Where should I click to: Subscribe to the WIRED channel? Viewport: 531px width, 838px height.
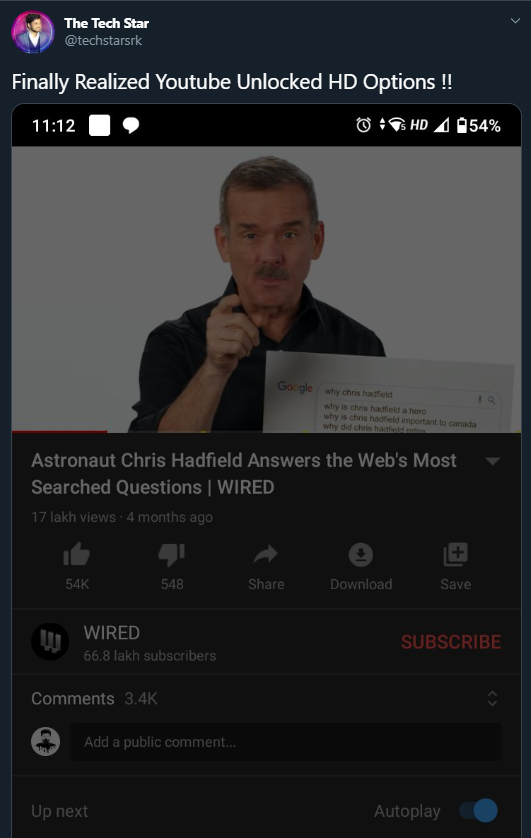[451, 642]
